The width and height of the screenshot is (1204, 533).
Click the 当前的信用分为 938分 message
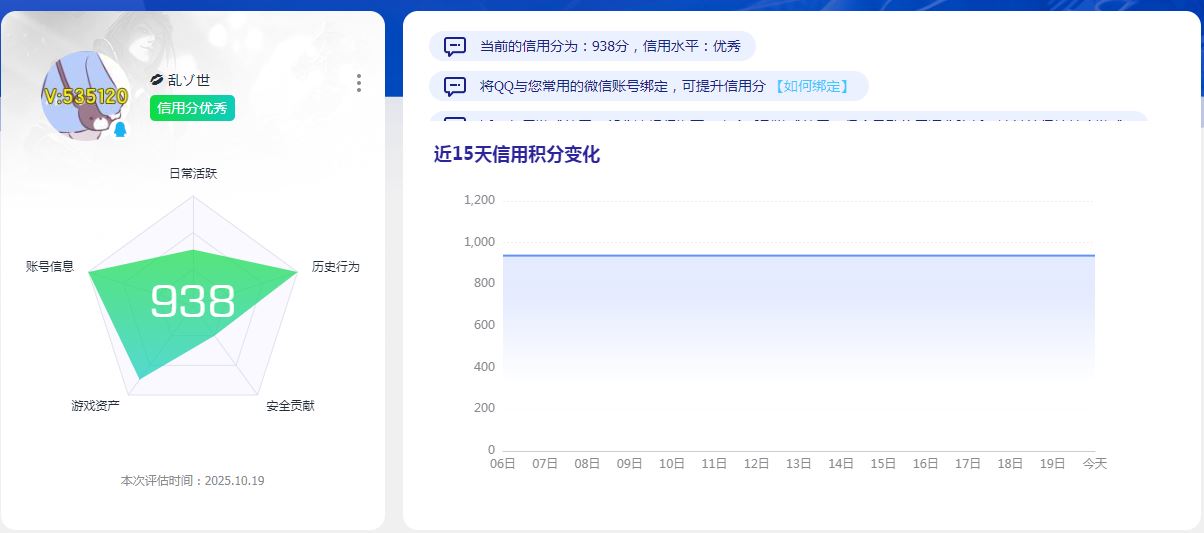(x=610, y=46)
